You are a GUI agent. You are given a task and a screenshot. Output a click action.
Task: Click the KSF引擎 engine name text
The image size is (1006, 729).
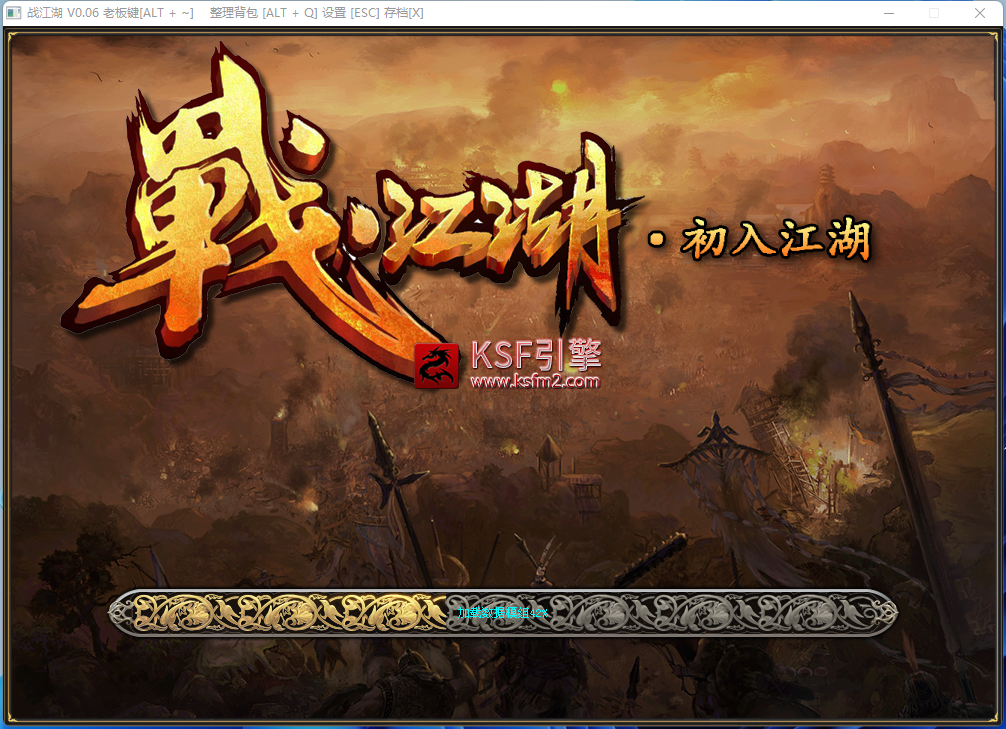coord(536,355)
